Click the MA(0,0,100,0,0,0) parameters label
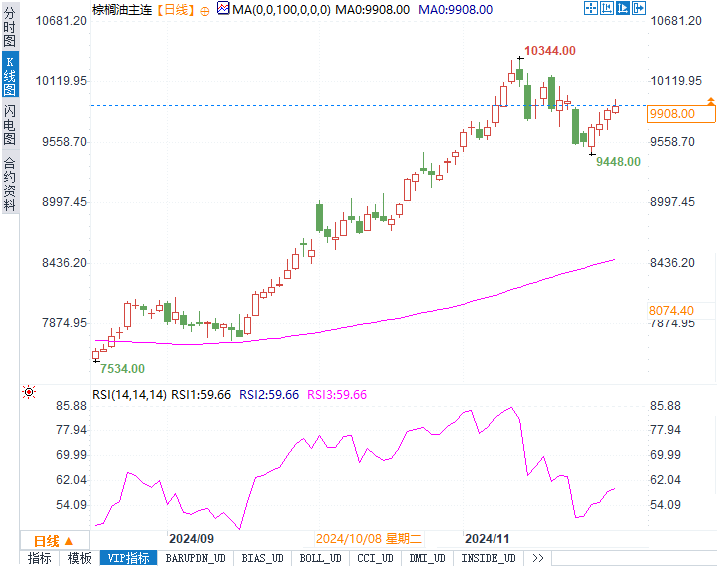This screenshot has width=717, height=566. 281,10
